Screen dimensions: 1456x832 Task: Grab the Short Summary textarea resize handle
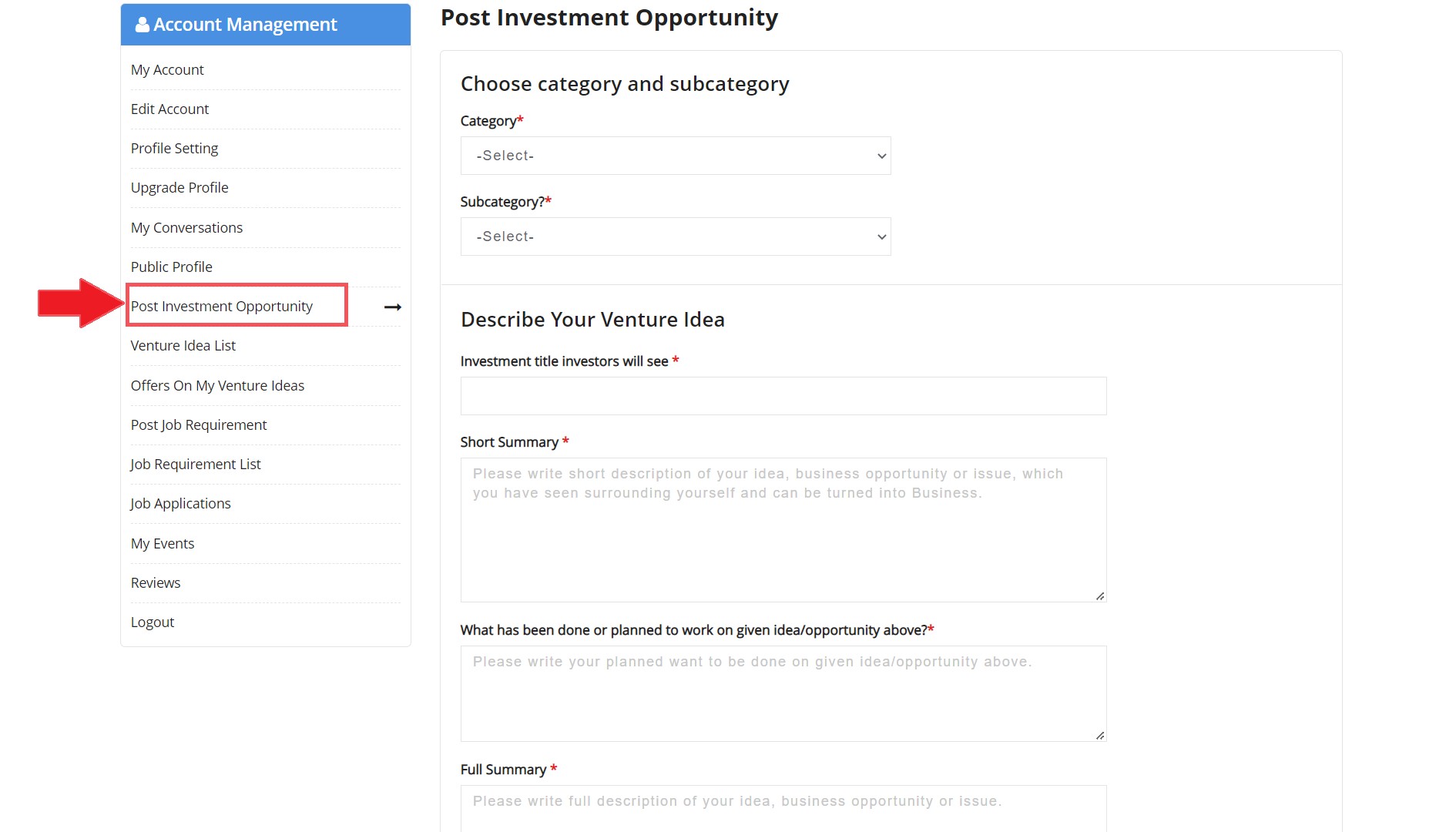tap(1100, 596)
